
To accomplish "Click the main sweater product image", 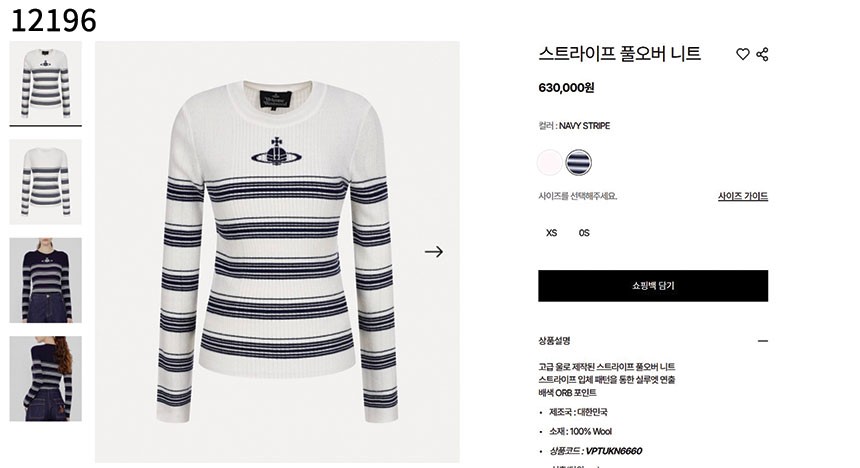I will [x=277, y=251].
